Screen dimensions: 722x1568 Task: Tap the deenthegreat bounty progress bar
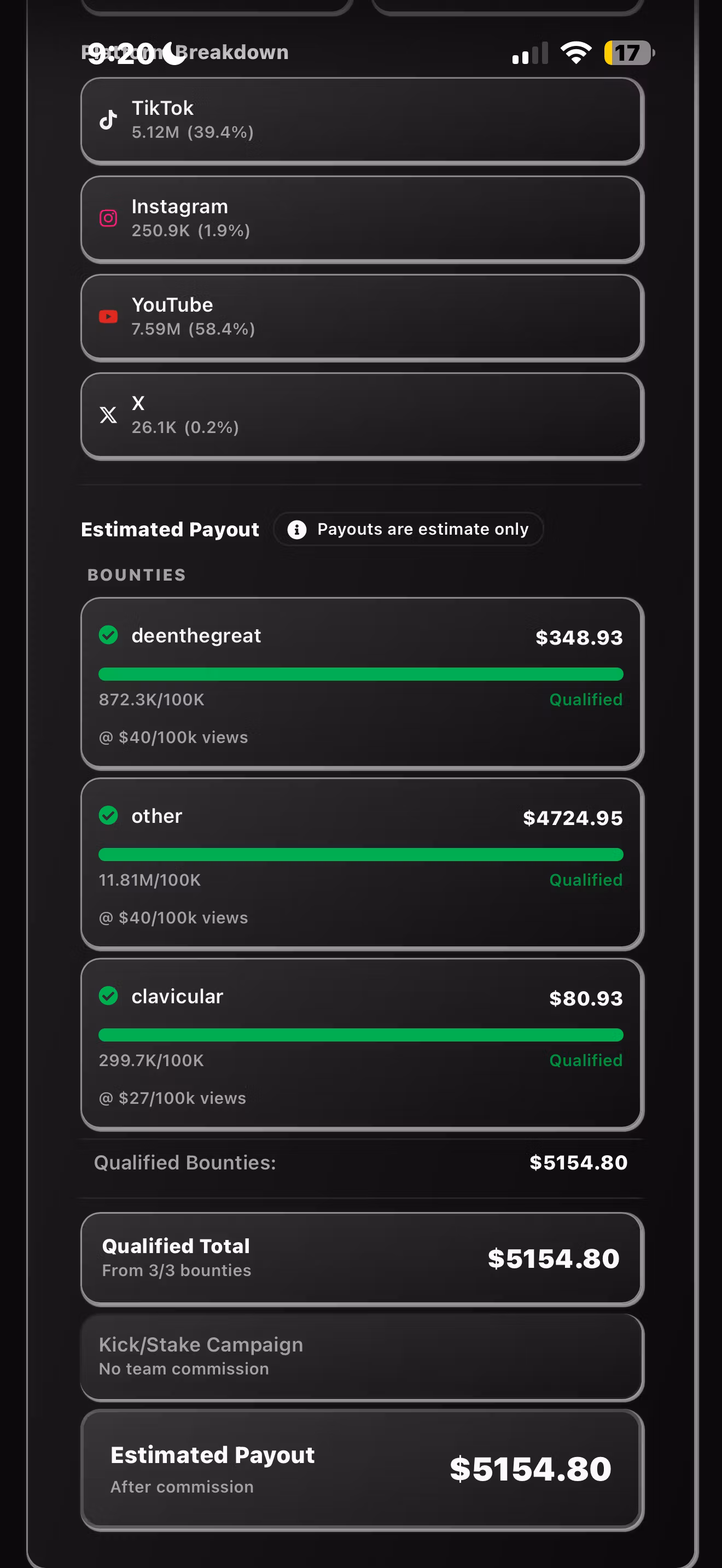(x=360, y=674)
